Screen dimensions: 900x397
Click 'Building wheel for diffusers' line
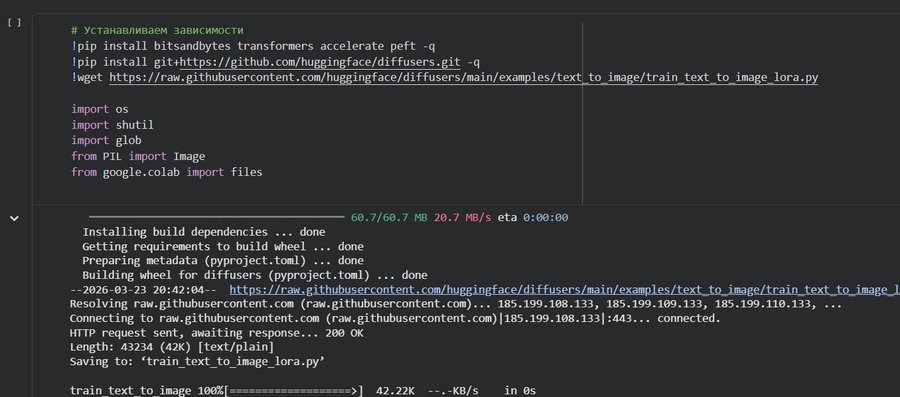pos(255,275)
